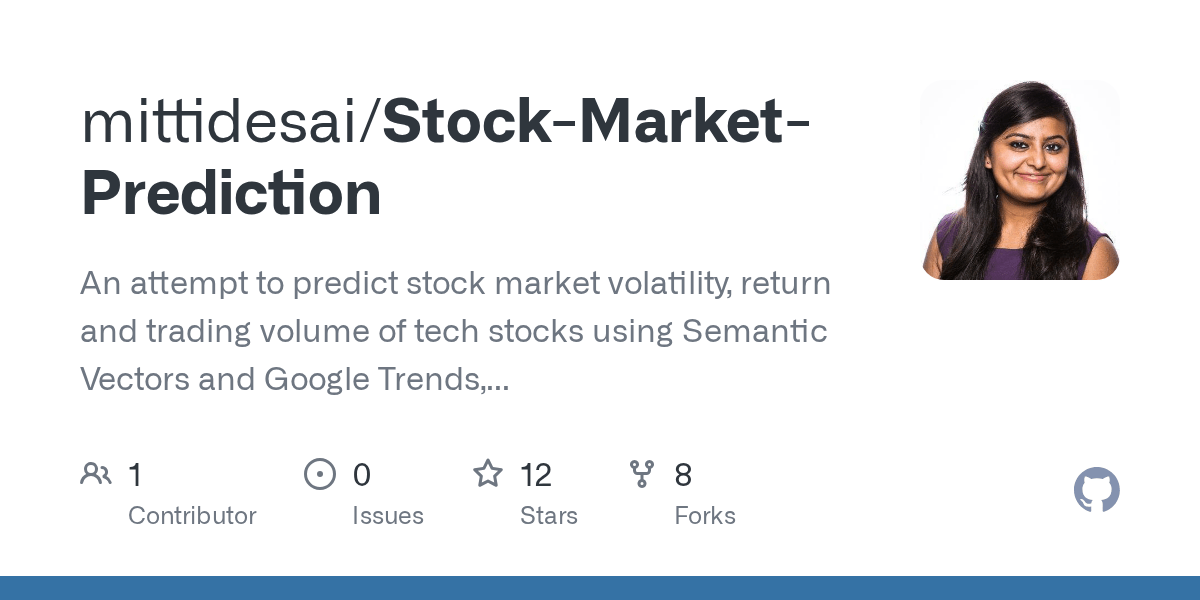Select the Forks label

coord(705,516)
